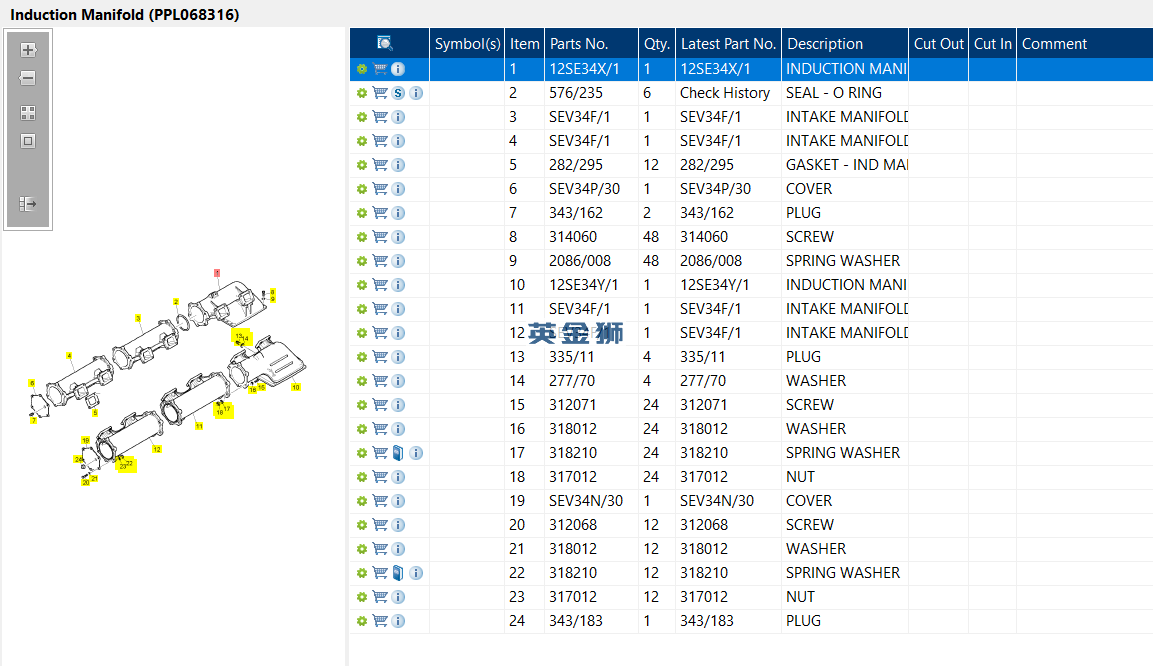Open the book icon for item 17

pyautogui.click(x=398, y=453)
